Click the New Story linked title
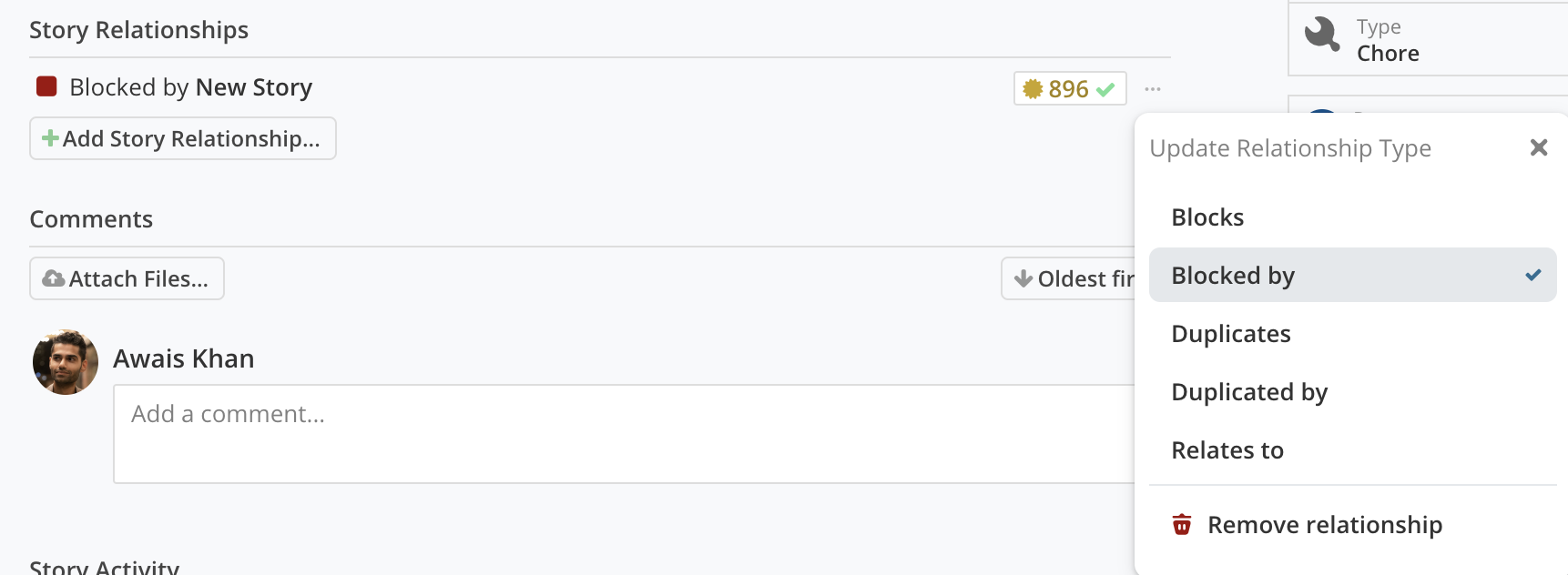1568x575 pixels. pyautogui.click(x=254, y=87)
